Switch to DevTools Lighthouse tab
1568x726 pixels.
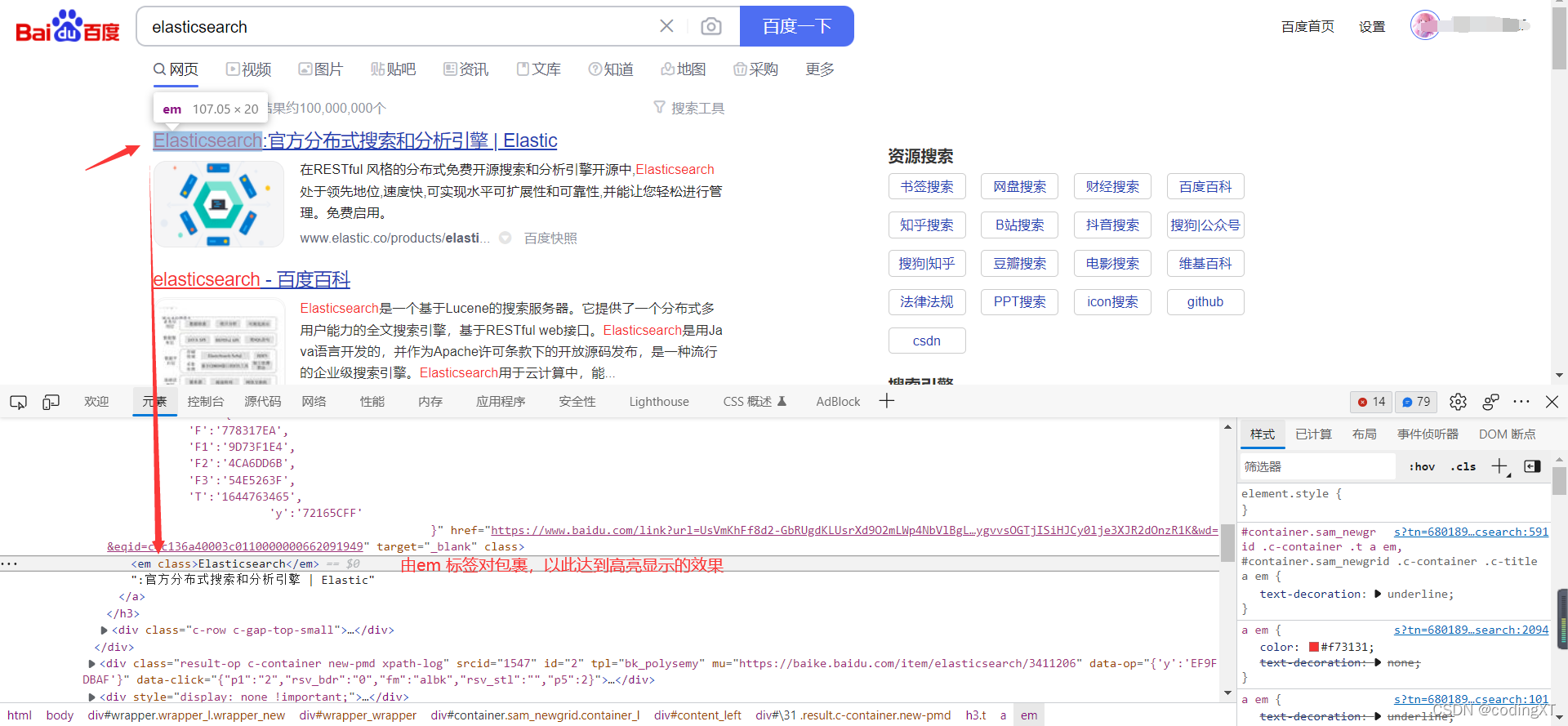[659, 402]
